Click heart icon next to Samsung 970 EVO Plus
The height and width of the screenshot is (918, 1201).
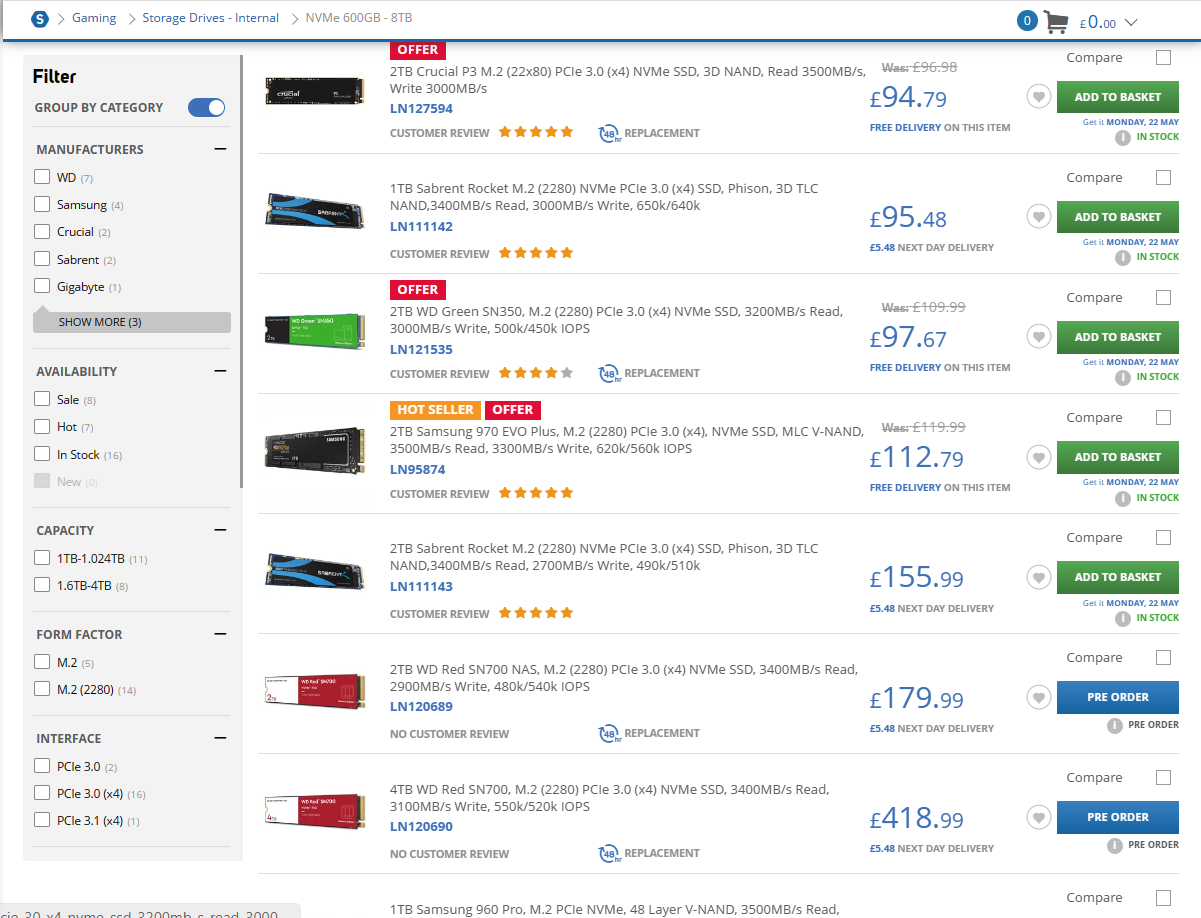tap(1038, 457)
